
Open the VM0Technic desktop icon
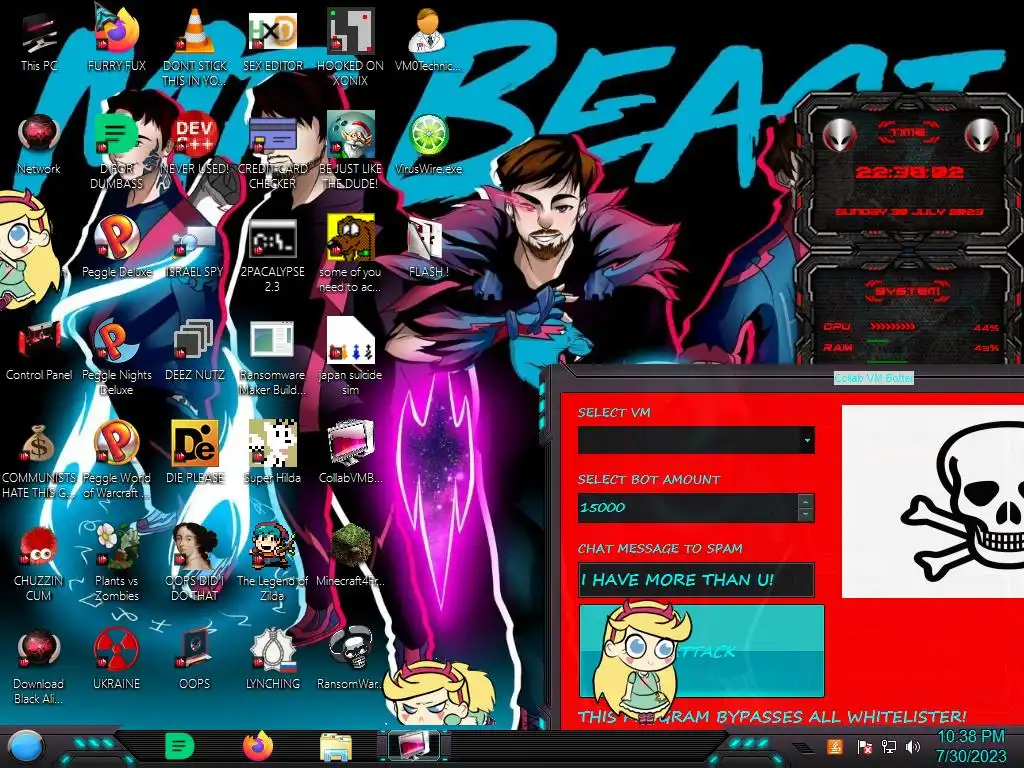click(428, 40)
